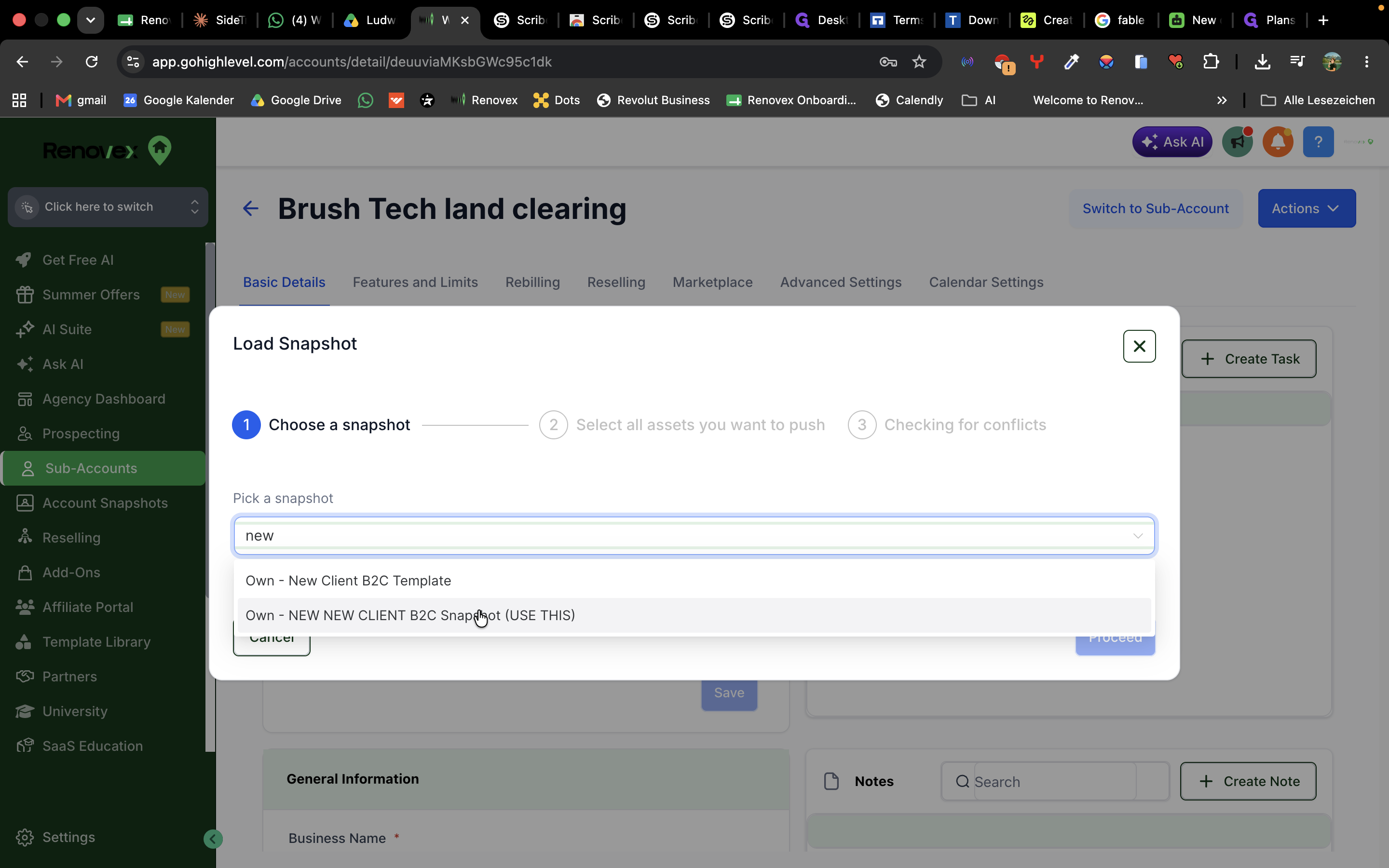Click Switch to Sub-Account button

tap(1155, 208)
